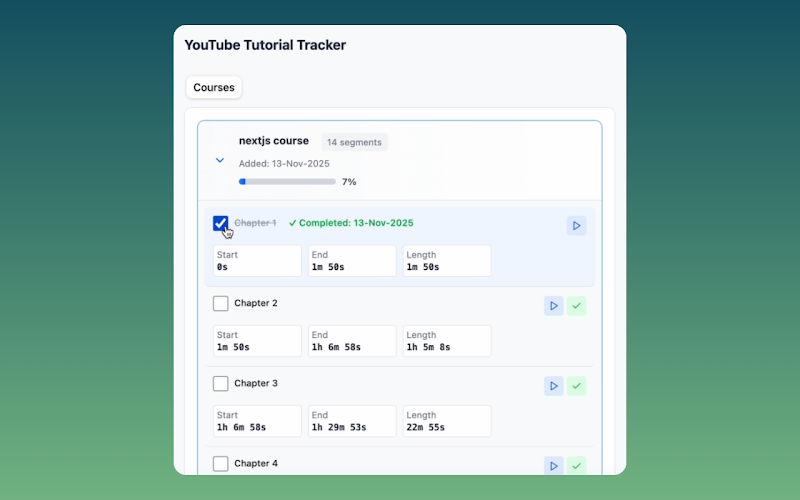Play Chapter 4 segment

(554, 465)
